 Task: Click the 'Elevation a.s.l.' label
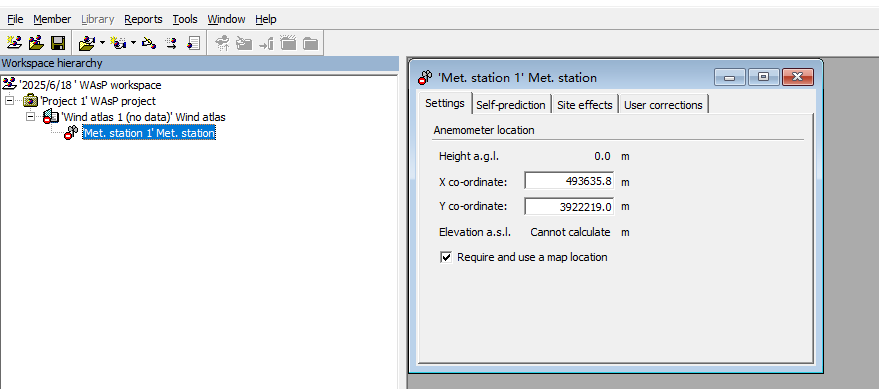pyautogui.click(x=475, y=232)
